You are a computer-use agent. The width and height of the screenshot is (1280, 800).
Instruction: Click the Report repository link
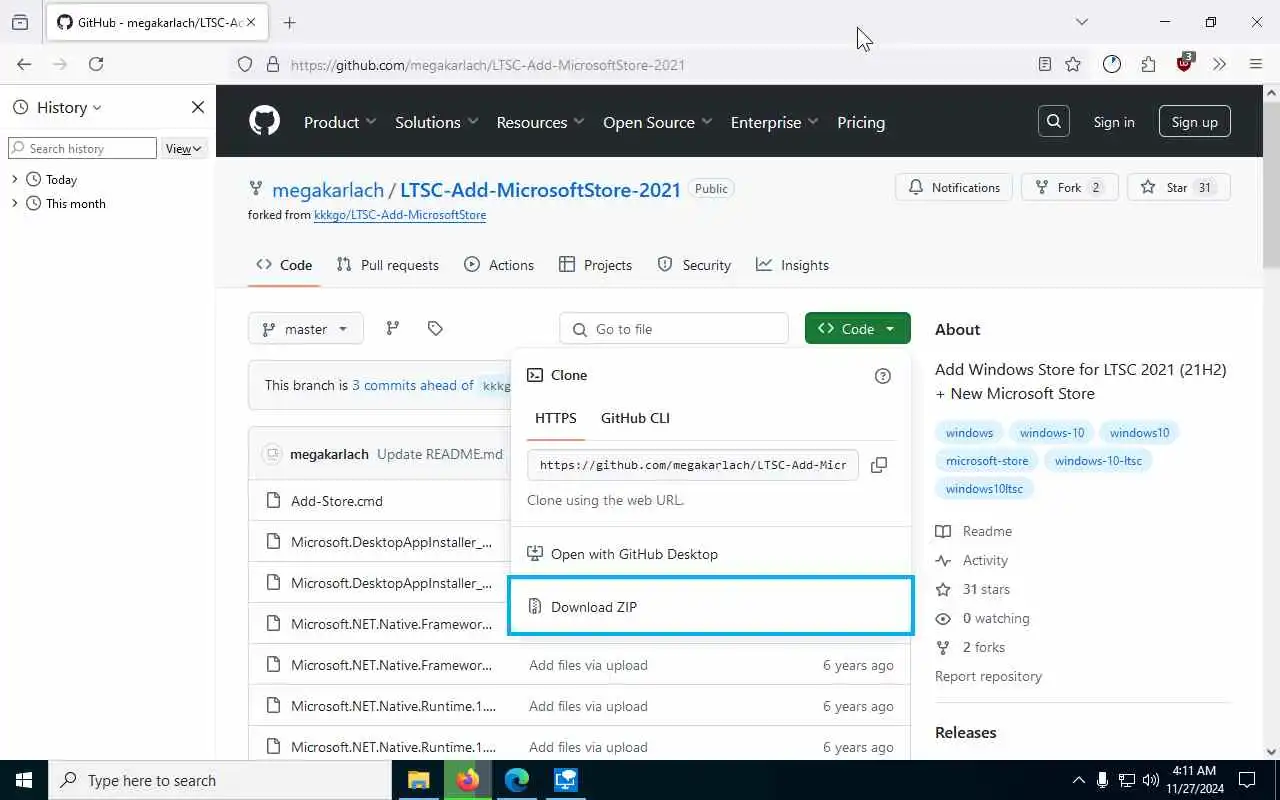(988, 676)
